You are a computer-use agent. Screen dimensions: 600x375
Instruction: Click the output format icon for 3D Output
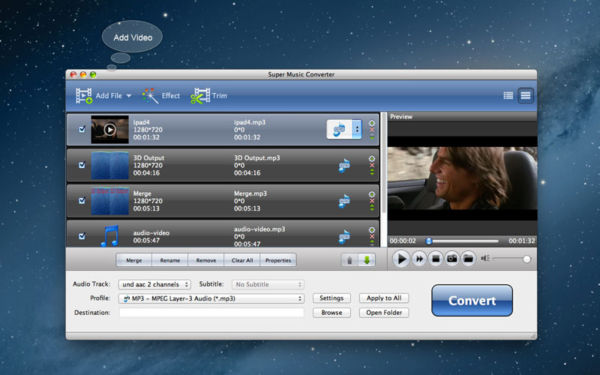(x=344, y=165)
